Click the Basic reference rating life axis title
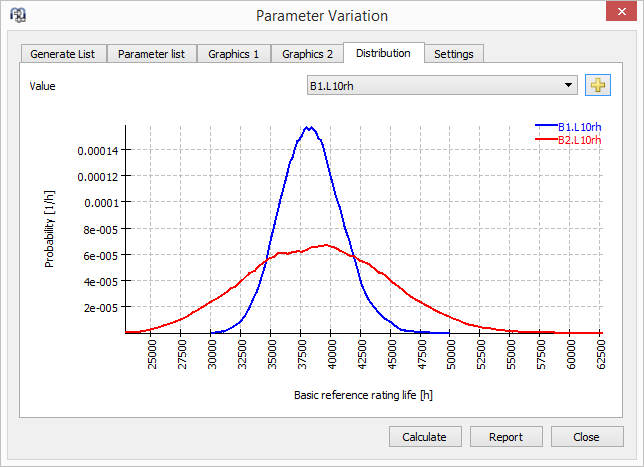This screenshot has height=467, width=644. tap(363, 395)
